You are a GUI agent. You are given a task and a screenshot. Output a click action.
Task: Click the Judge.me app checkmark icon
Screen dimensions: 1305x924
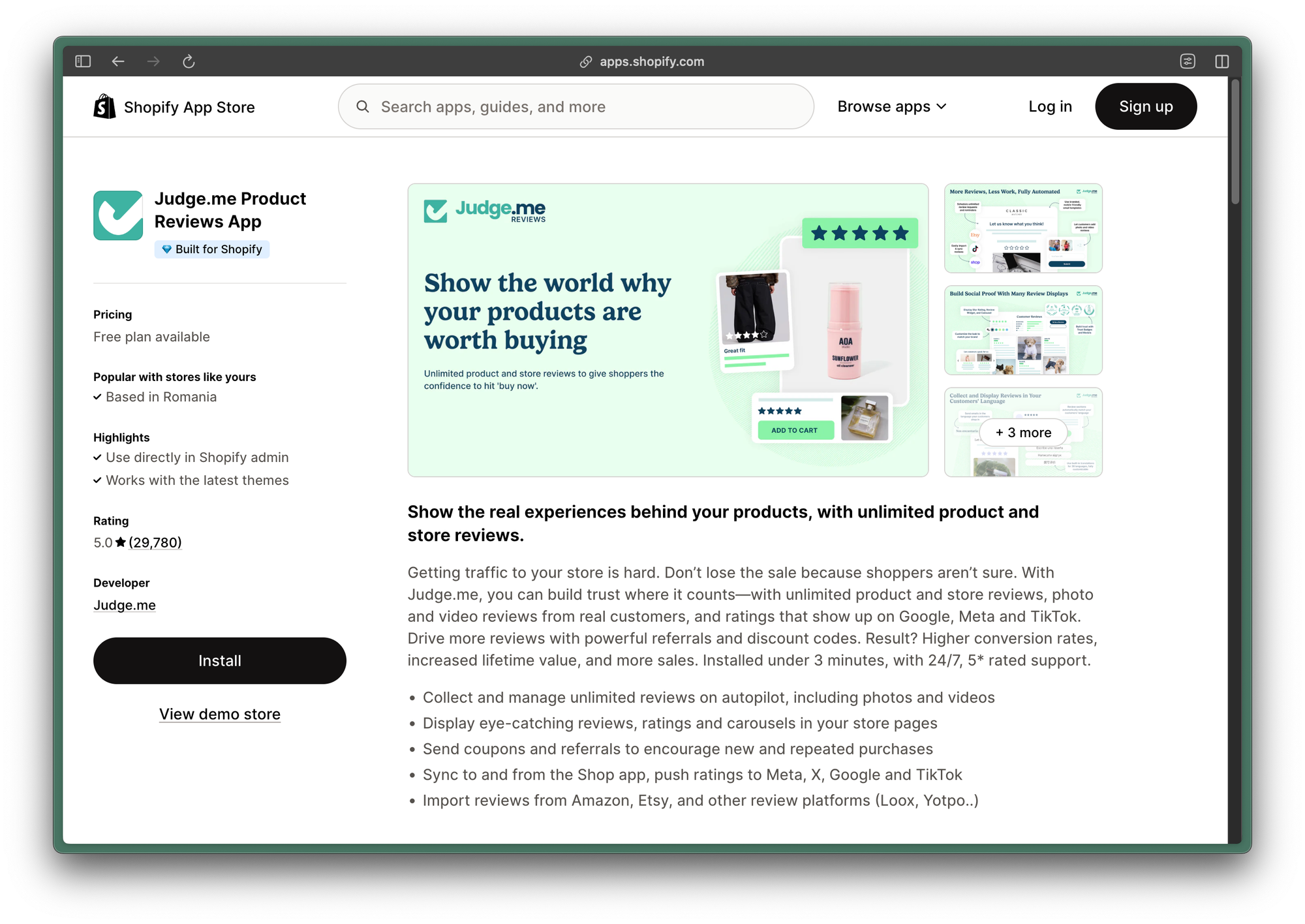click(118, 215)
